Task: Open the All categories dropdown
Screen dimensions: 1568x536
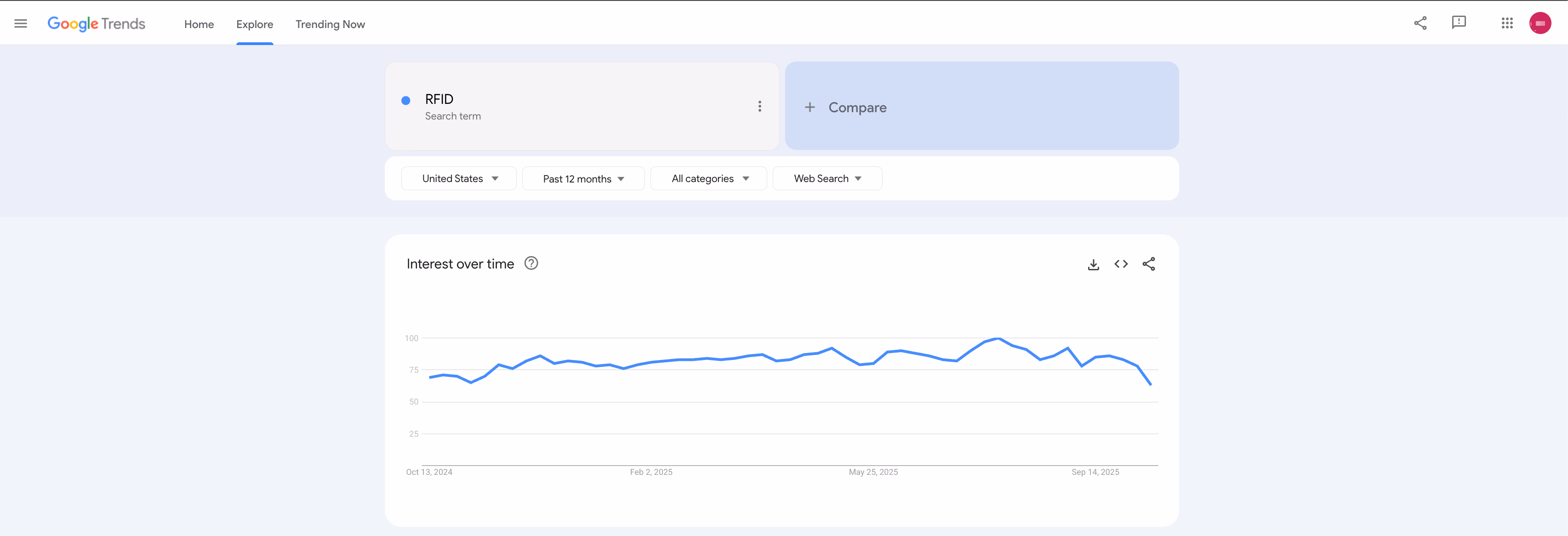Action: pyautogui.click(x=708, y=178)
